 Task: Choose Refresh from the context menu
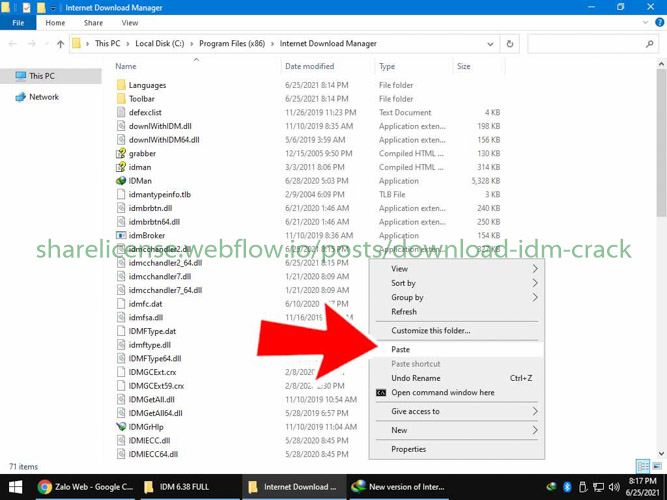click(456, 312)
